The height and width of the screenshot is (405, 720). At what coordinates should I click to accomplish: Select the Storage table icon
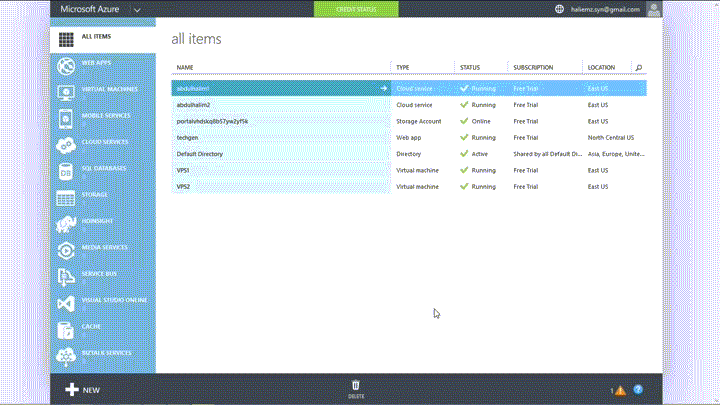tap(66, 198)
